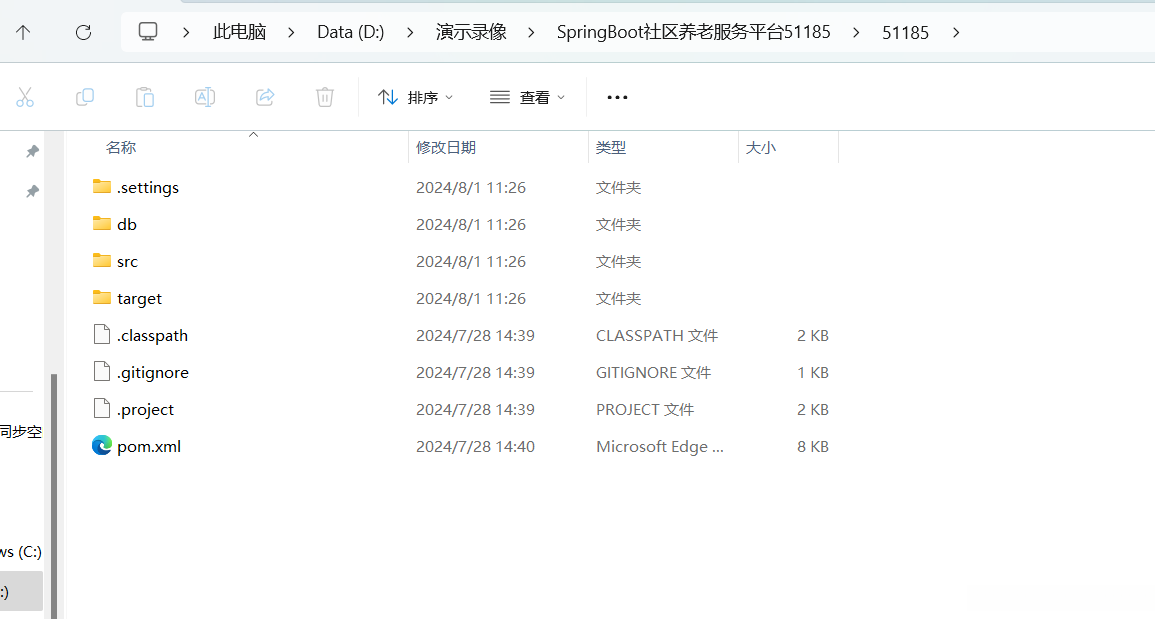The height and width of the screenshot is (619, 1155).
Task: Click the upper pin icon in navigation pane
Action: [32, 151]
